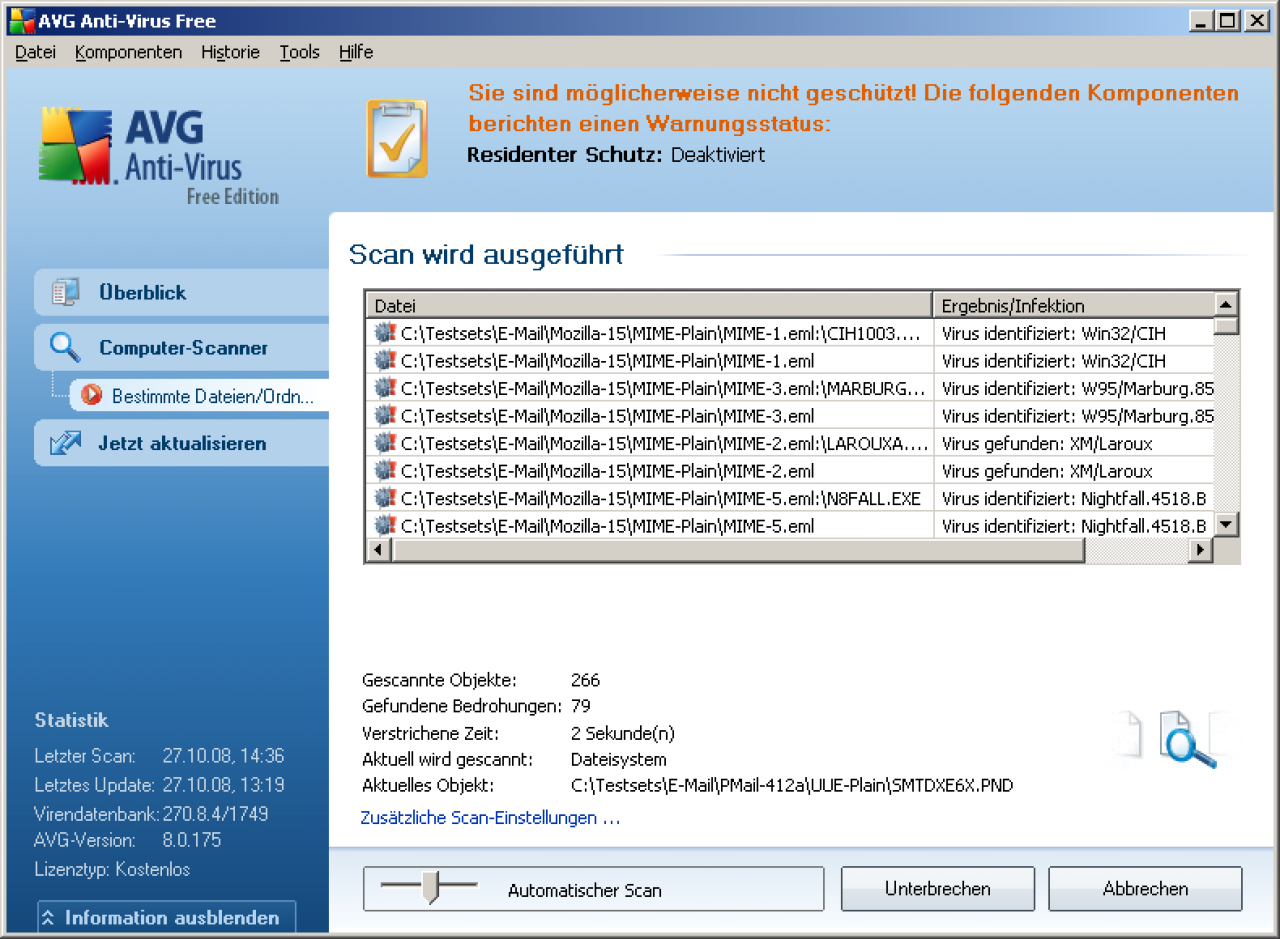Click the Automatischer Scan speed slider
1280x939 pixels.
pyautogui.click(x=430, y=887)
